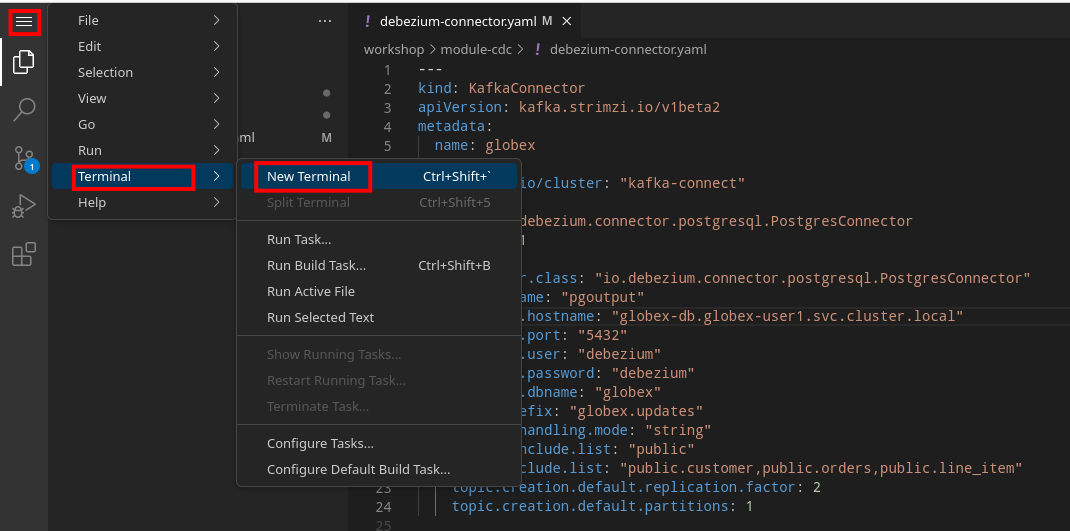
Task: Click the table list "public.customer,public.orders,public.line_item"
Action: 821,468
